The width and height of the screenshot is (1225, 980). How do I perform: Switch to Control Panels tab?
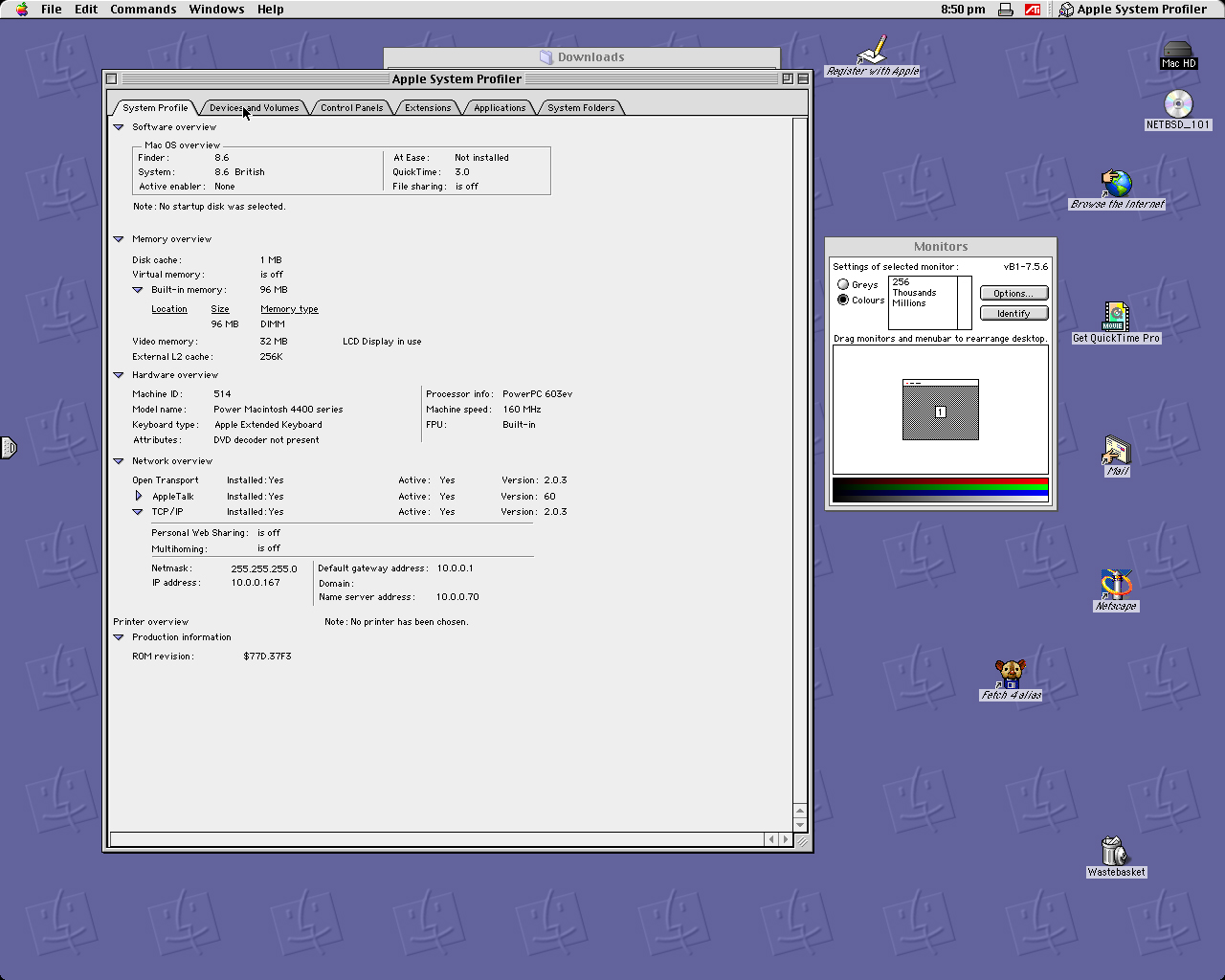coord(352,108)
